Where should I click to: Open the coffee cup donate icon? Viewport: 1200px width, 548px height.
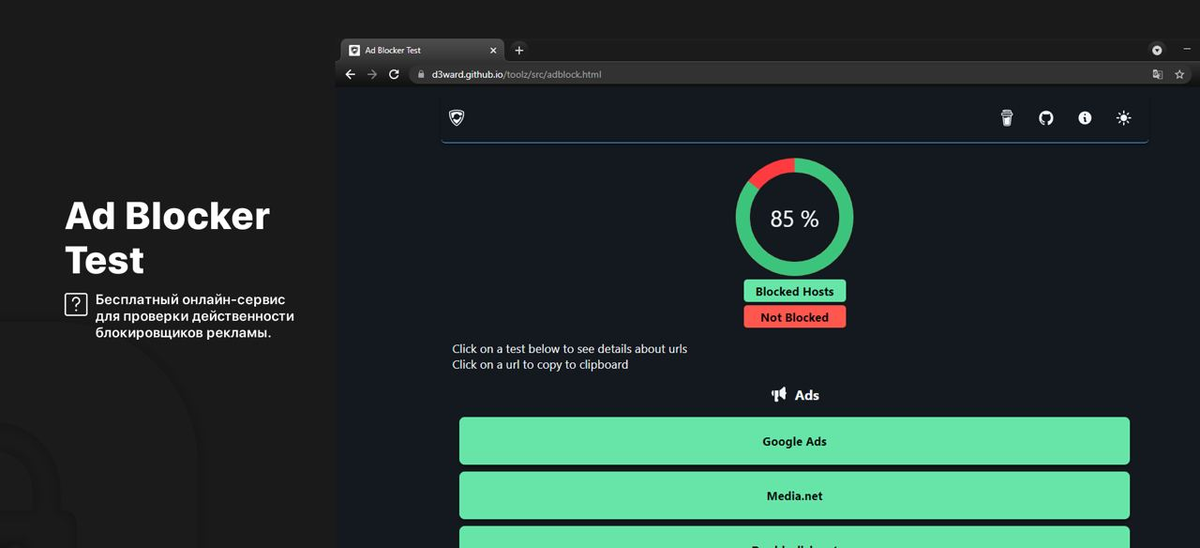1007,118
